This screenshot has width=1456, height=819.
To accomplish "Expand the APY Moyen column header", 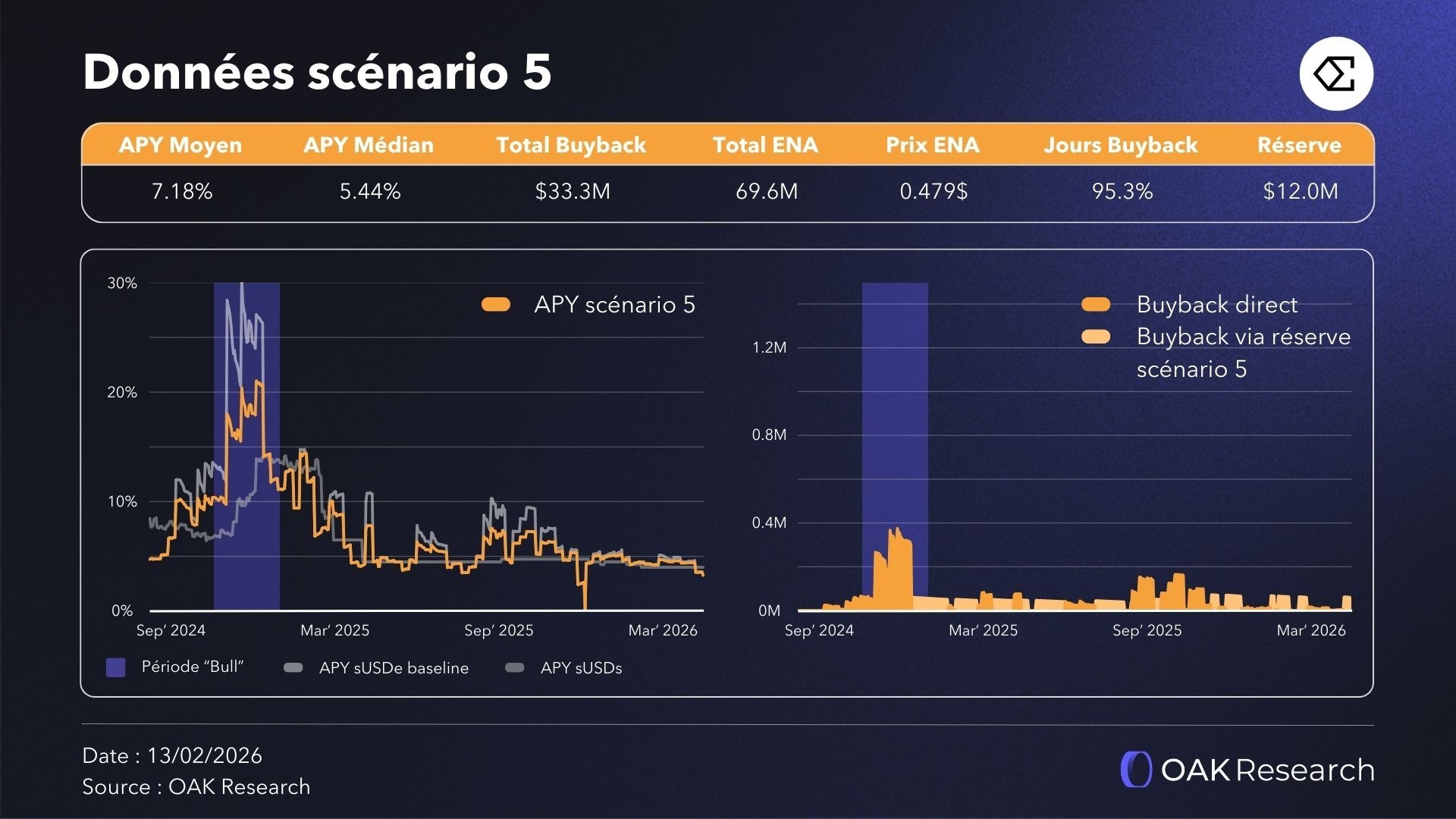I will pos(180,145).
